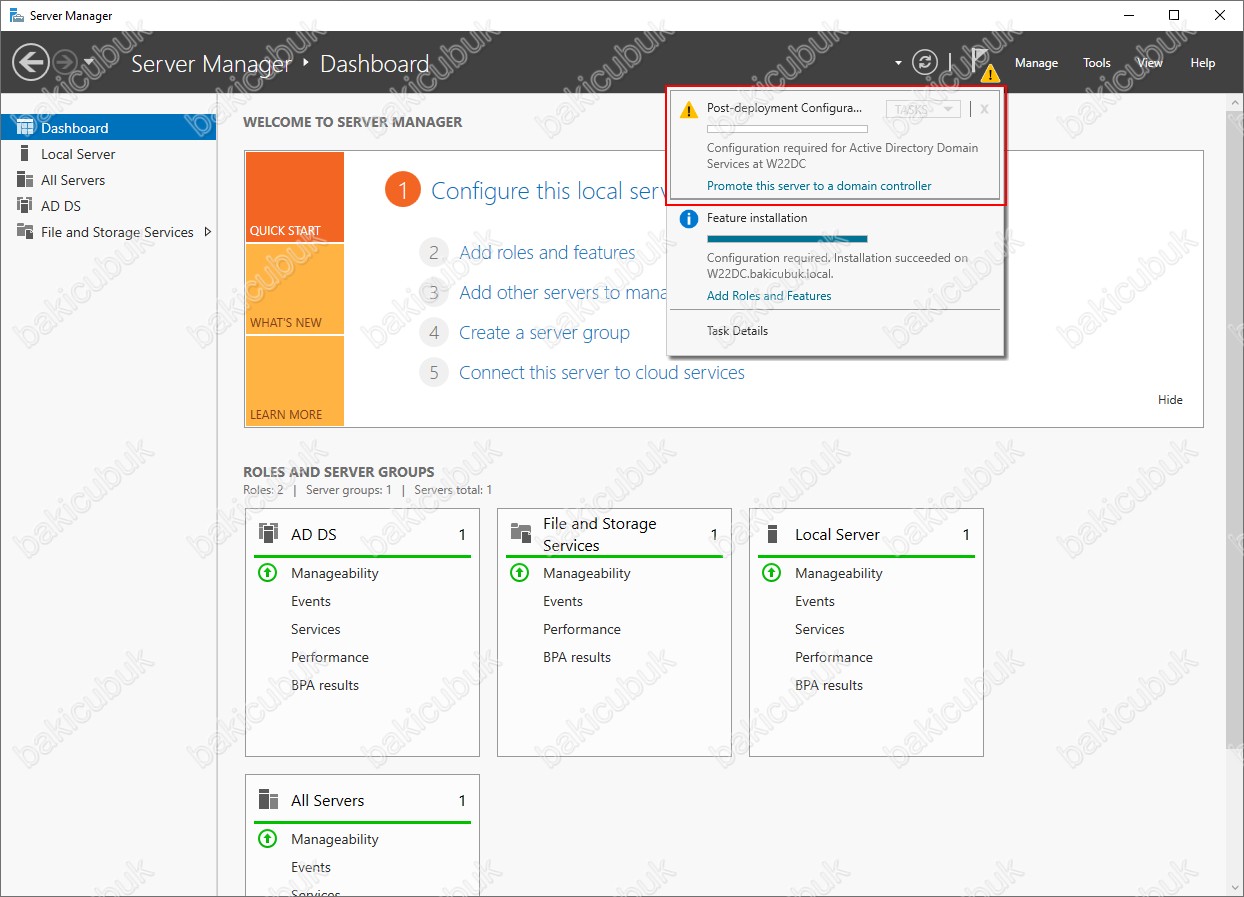Select the QUICK START tile
This screenshot has height=897, width=1244.
294,197
